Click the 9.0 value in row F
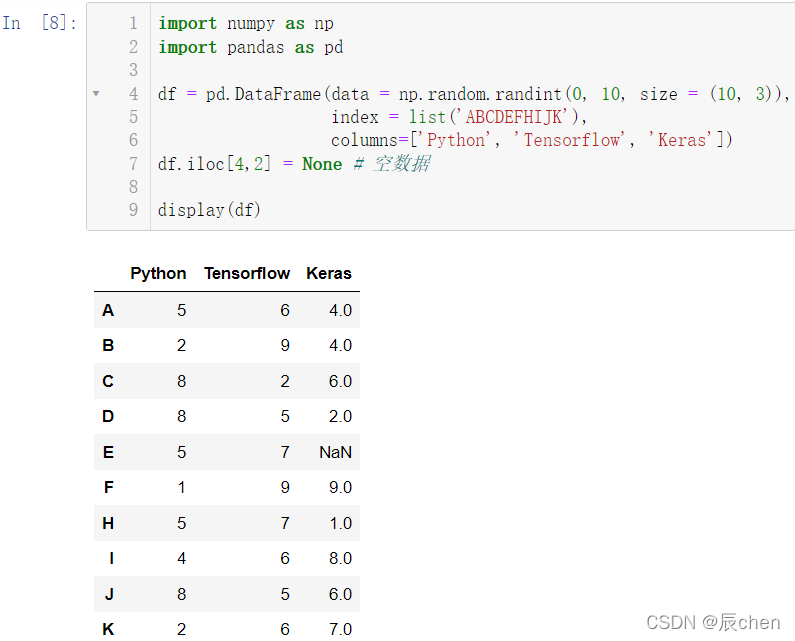 tap(340, 487)
